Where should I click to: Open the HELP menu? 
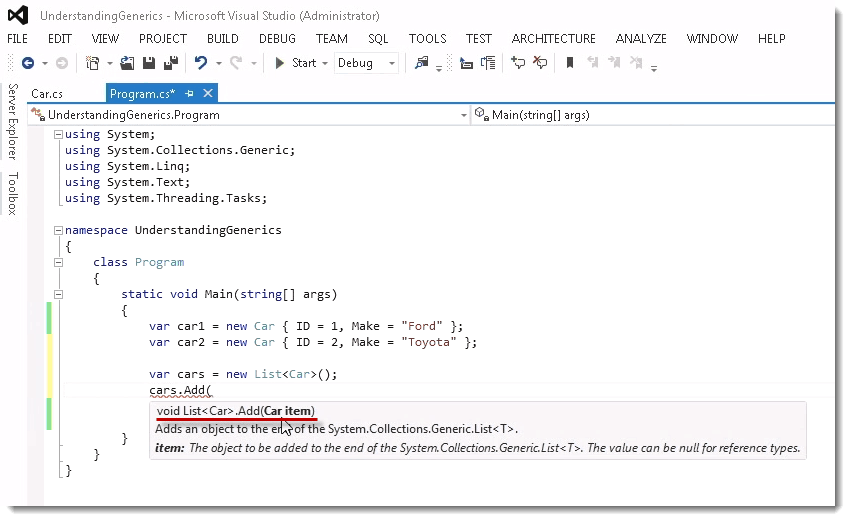point(772,38)
